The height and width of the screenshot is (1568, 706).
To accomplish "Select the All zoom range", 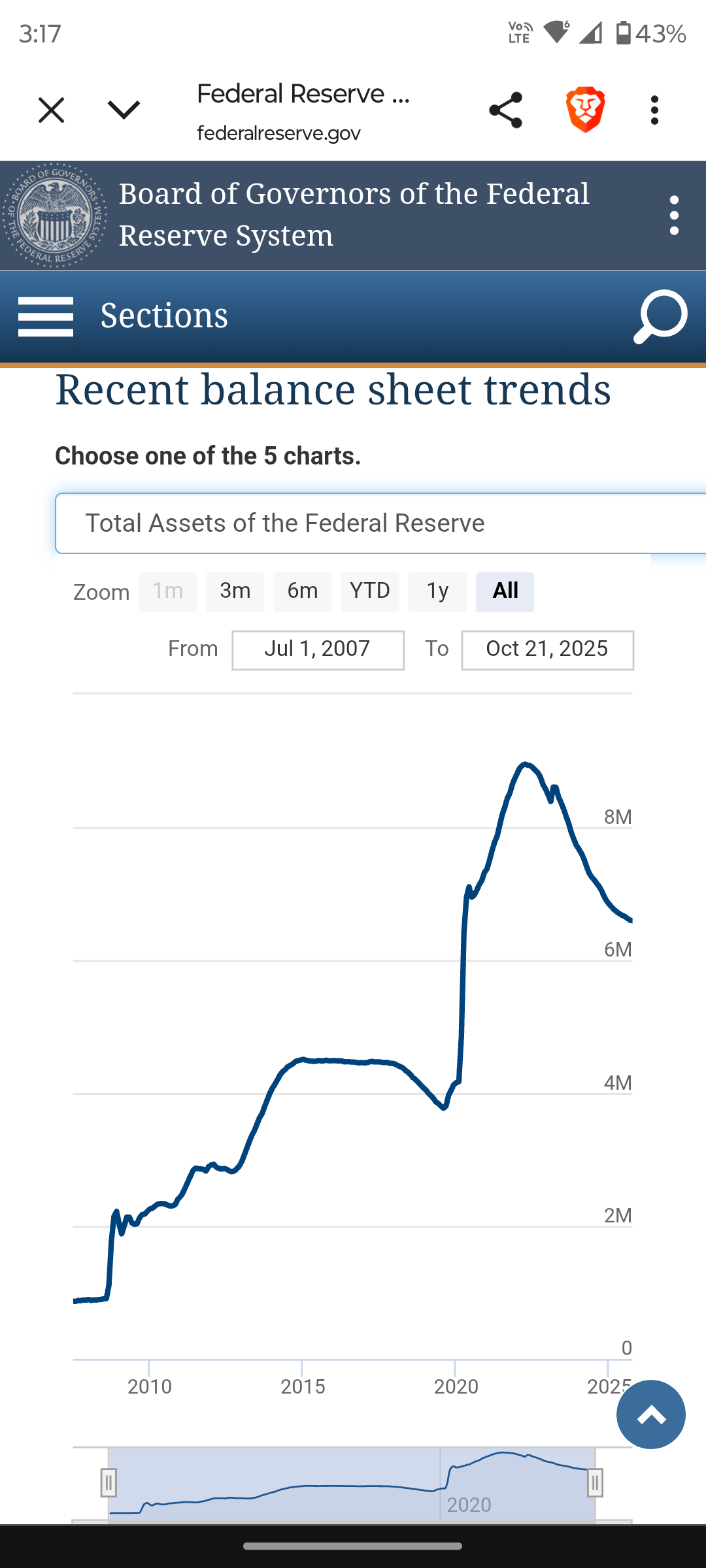I will coord(505,592).
